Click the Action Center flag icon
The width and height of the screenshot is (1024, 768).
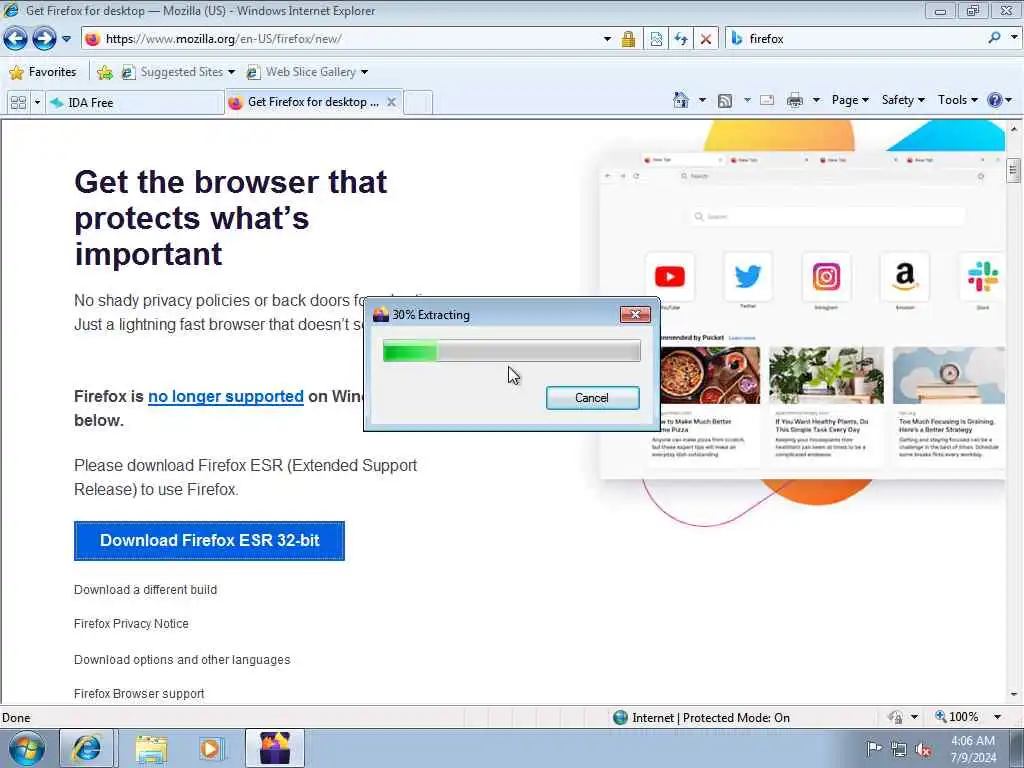874,749
